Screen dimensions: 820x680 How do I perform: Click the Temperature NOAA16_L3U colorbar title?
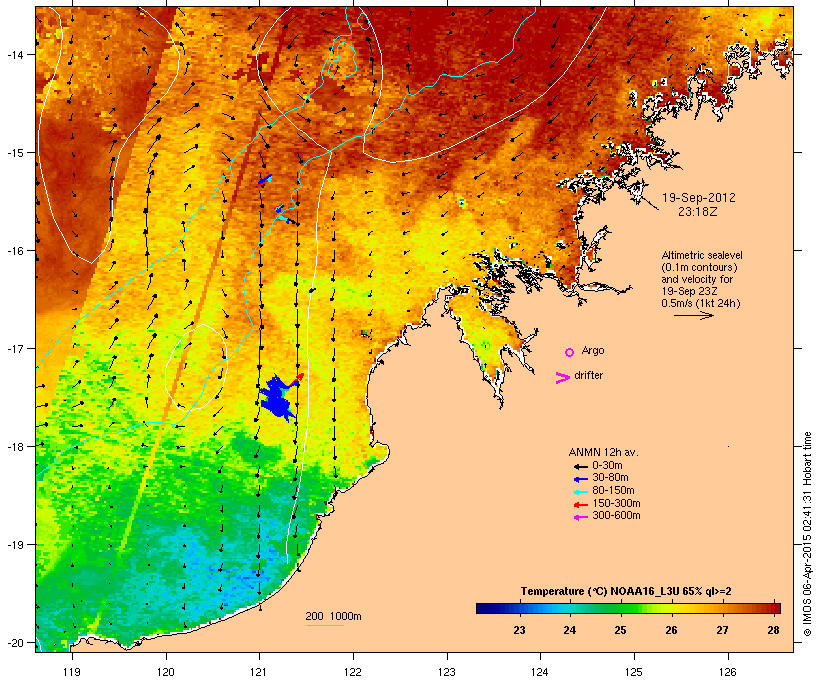coord(626,592)
